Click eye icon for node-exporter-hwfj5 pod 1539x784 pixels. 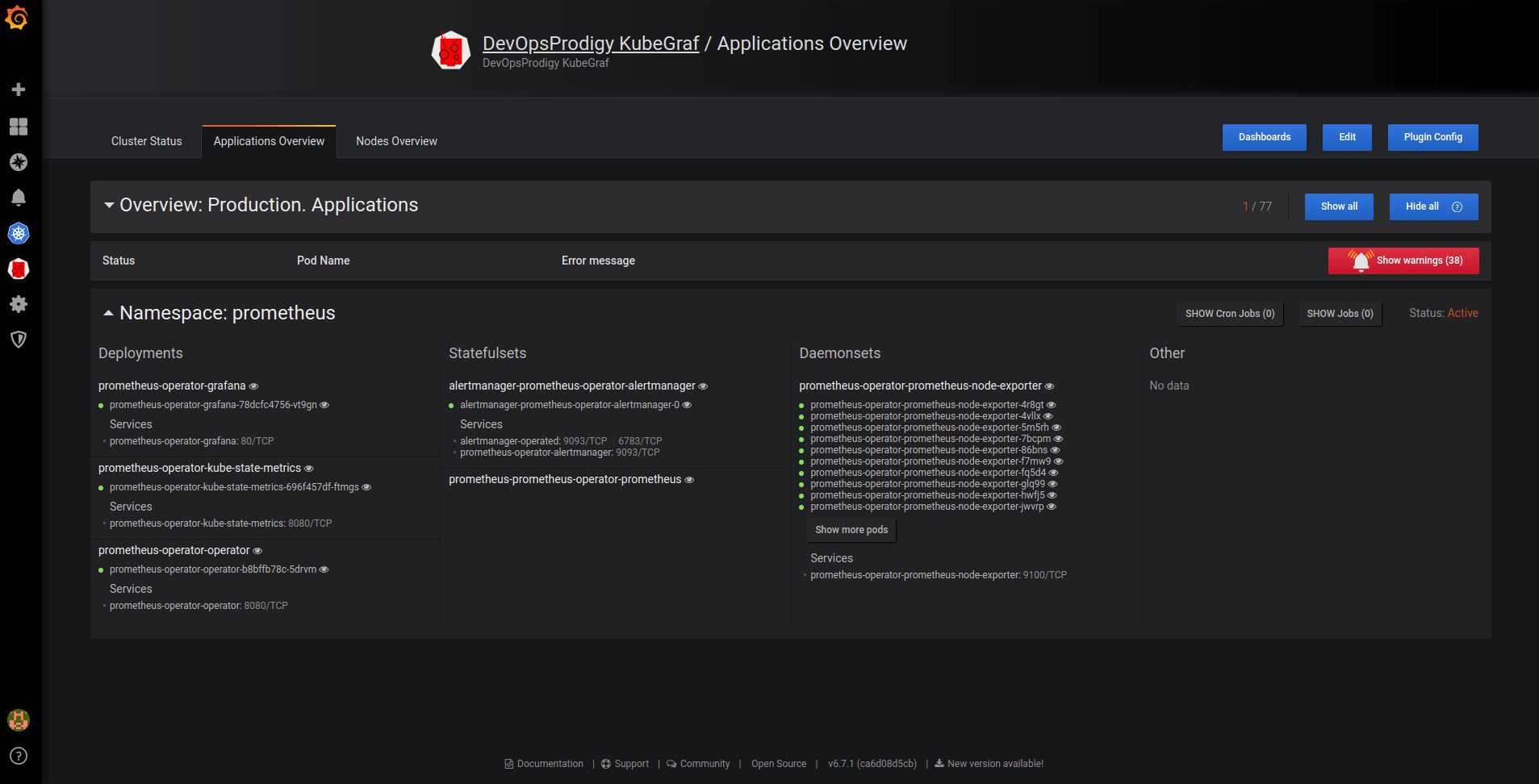[x=1052, y=495]
